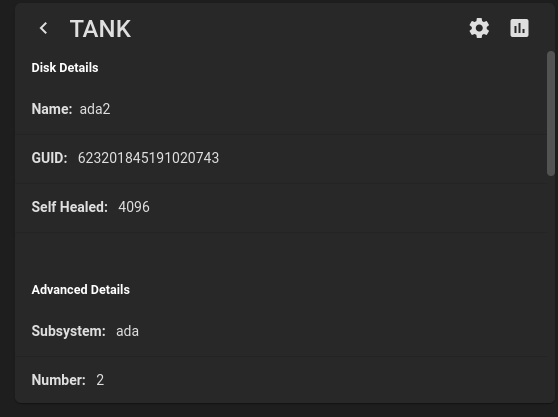Select the Advanced Details heading
558x417 pixels.
click(x=81, y=290)
